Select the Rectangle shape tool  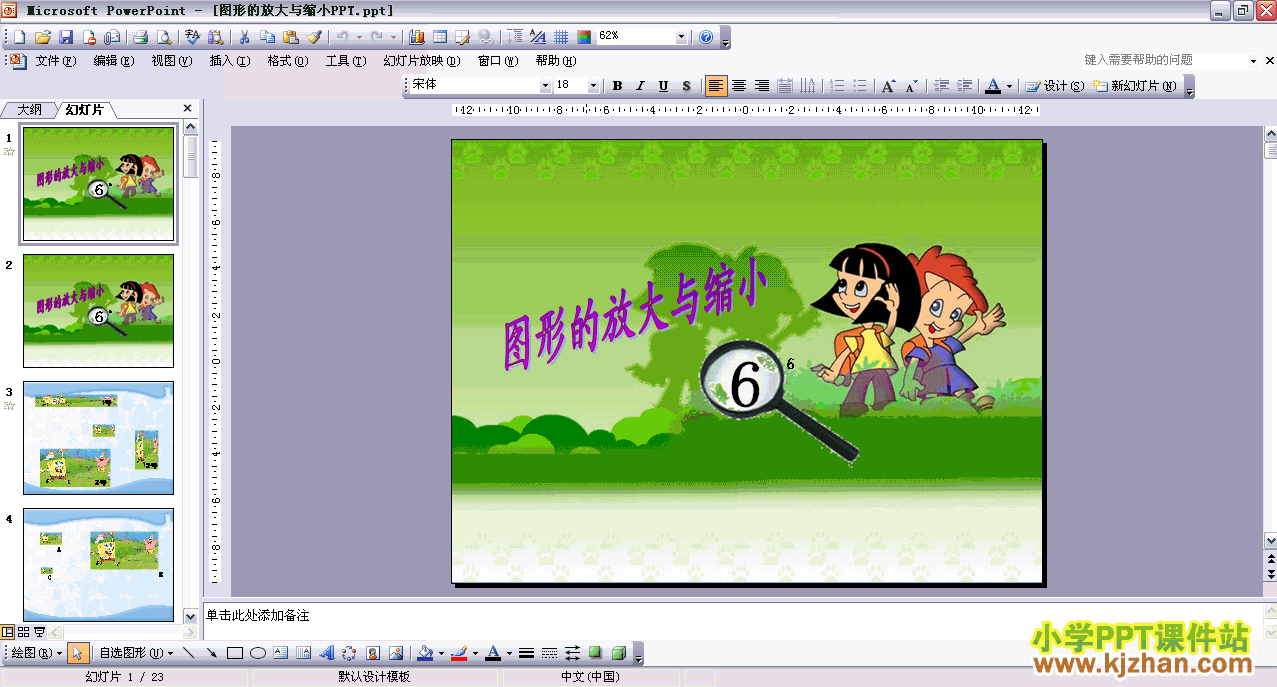(234, 653)
